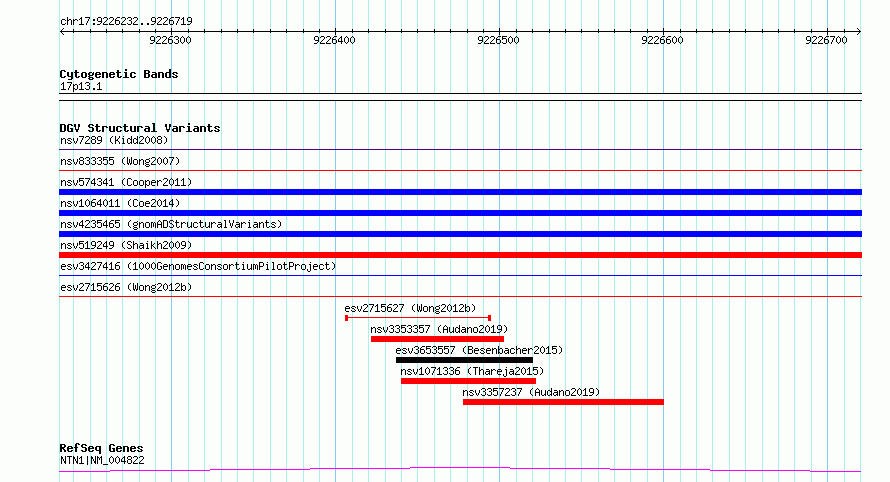This screenshot has height=482, width=890.
Task: Click the red nsv3357237 variant bar
Action: coord(563,402)
